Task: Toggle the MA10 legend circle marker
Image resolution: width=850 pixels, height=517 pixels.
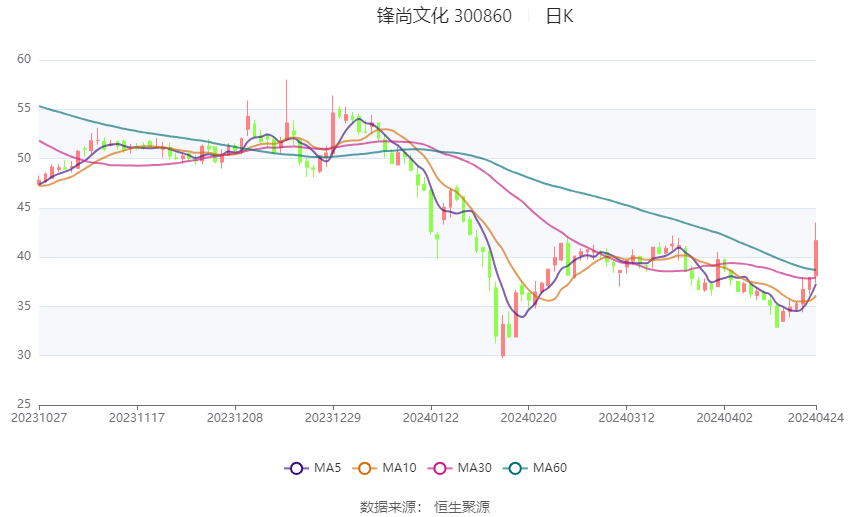Action: (364, 468)
